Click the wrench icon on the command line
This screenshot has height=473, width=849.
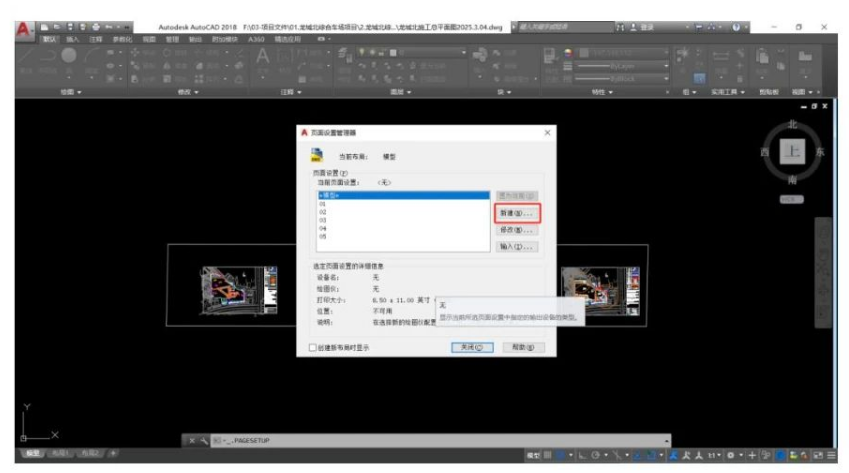[x=204, y=441]
